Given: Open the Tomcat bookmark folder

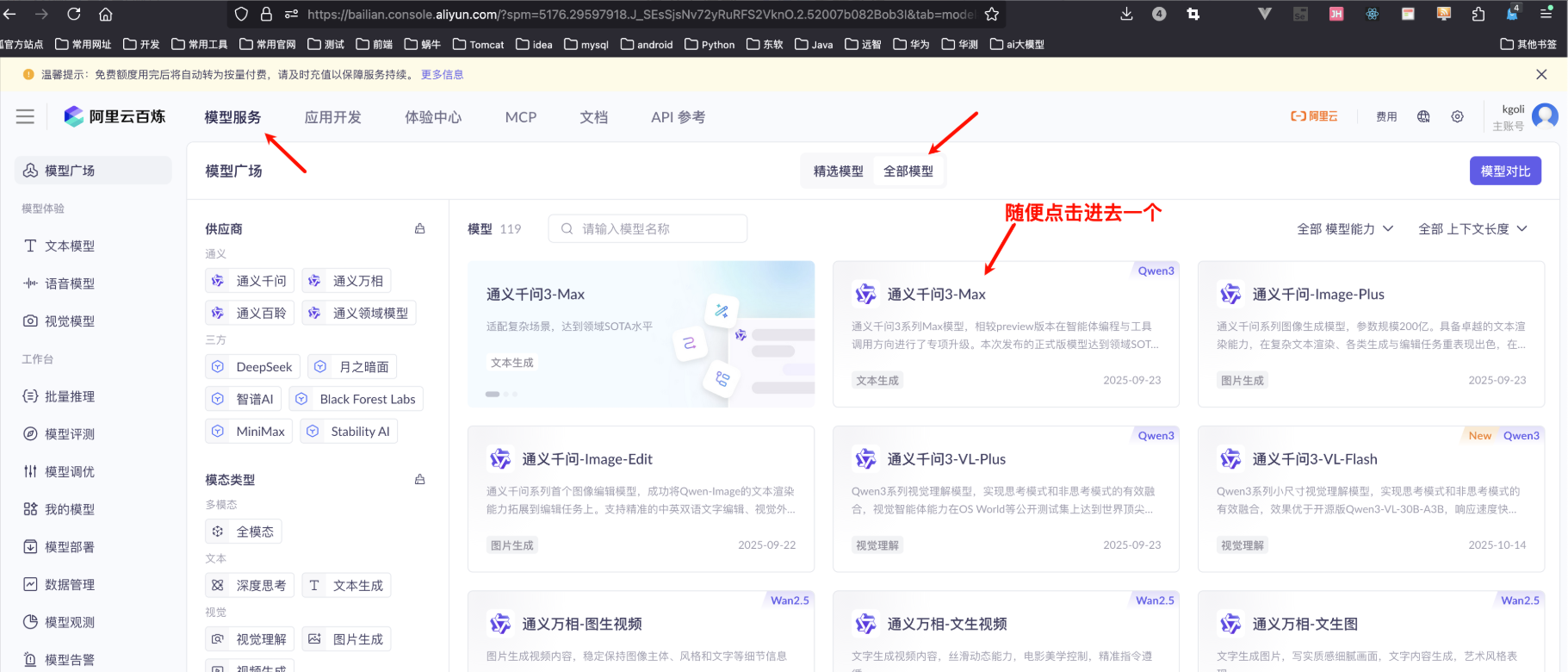Looking at the screenshot, I should pyautogui.click(x=479, y=44).
